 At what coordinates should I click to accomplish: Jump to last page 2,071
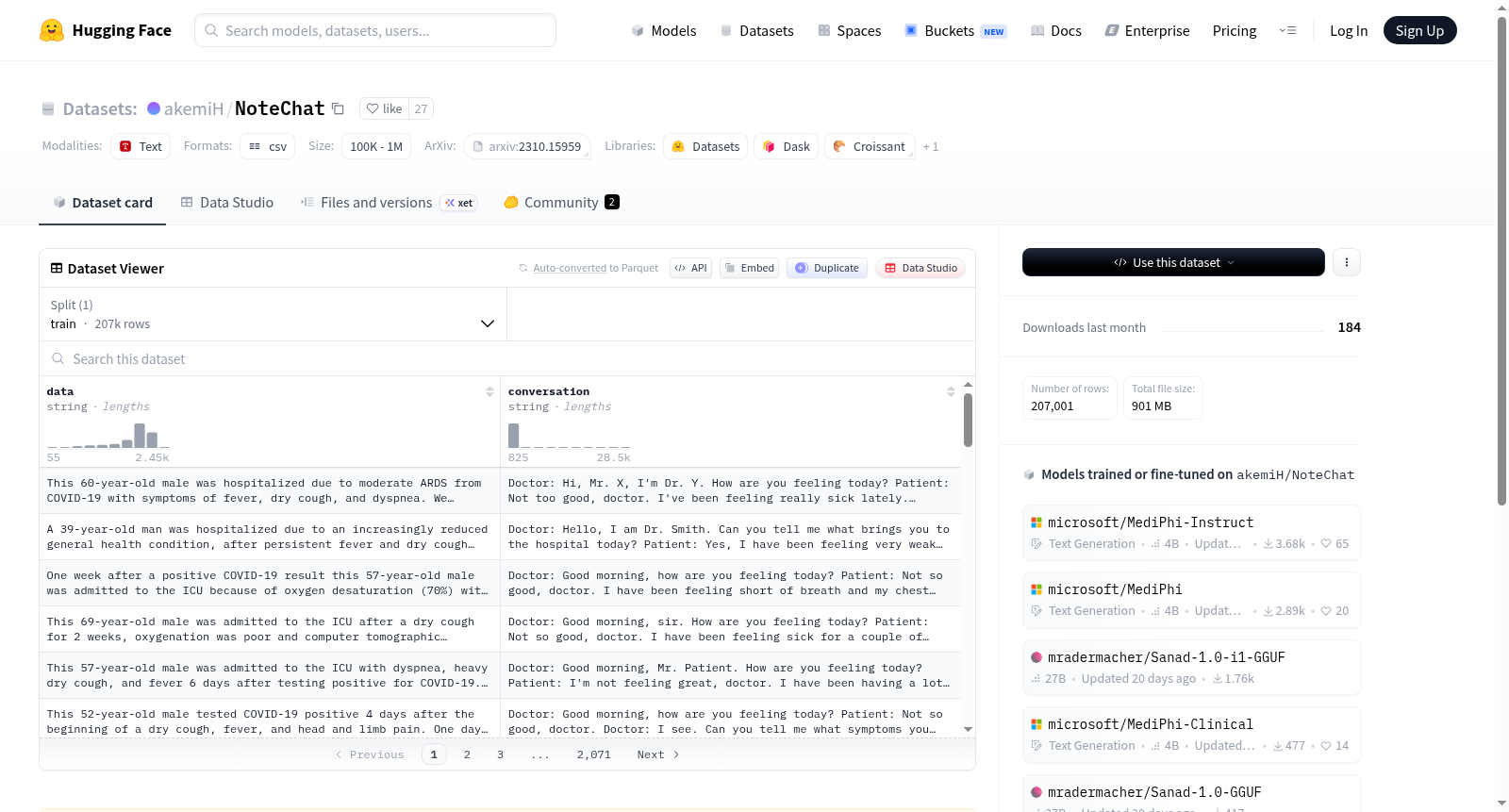594,754
